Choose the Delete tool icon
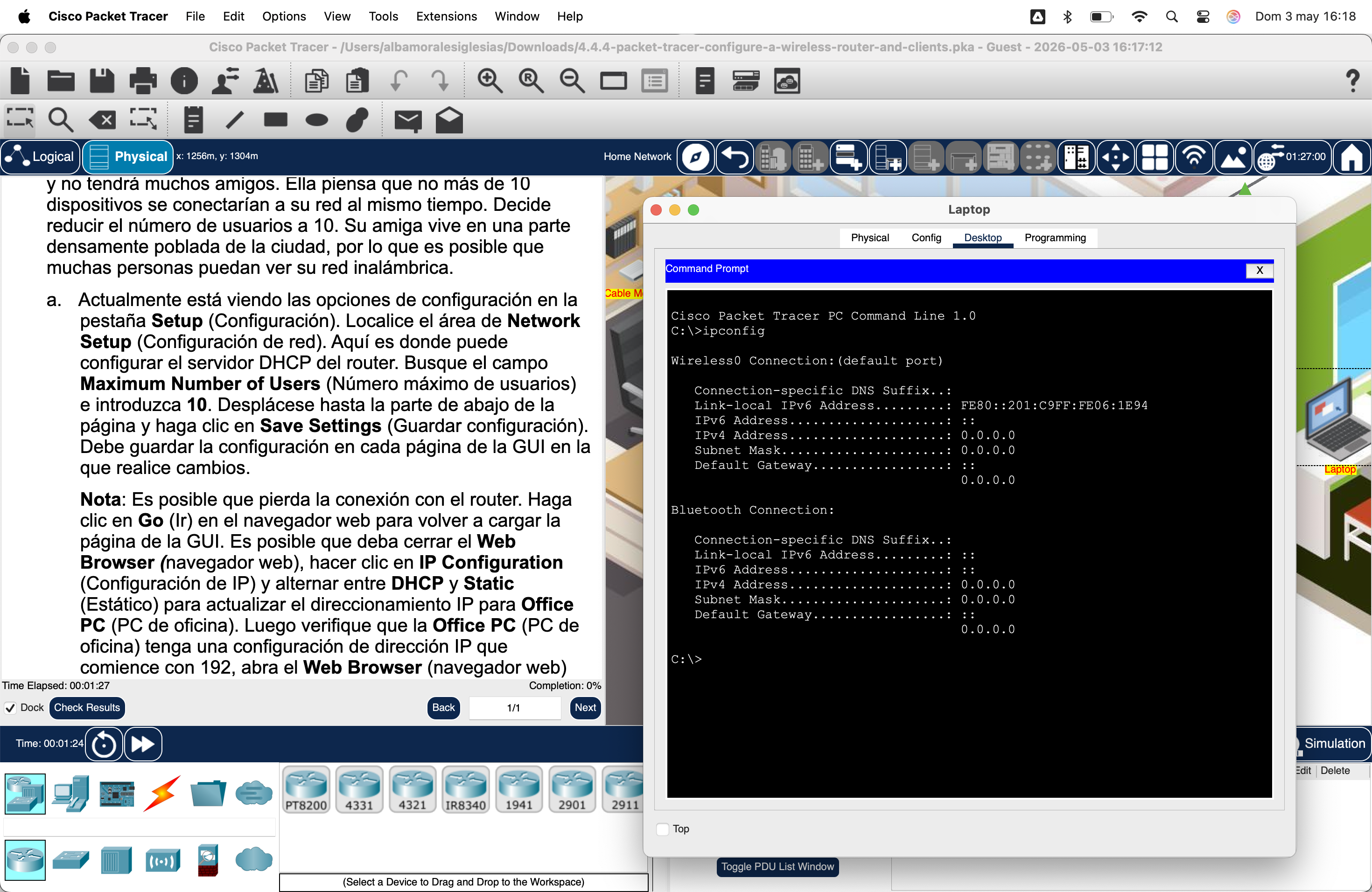This screenshot has height=892, width=1372. 102,120
